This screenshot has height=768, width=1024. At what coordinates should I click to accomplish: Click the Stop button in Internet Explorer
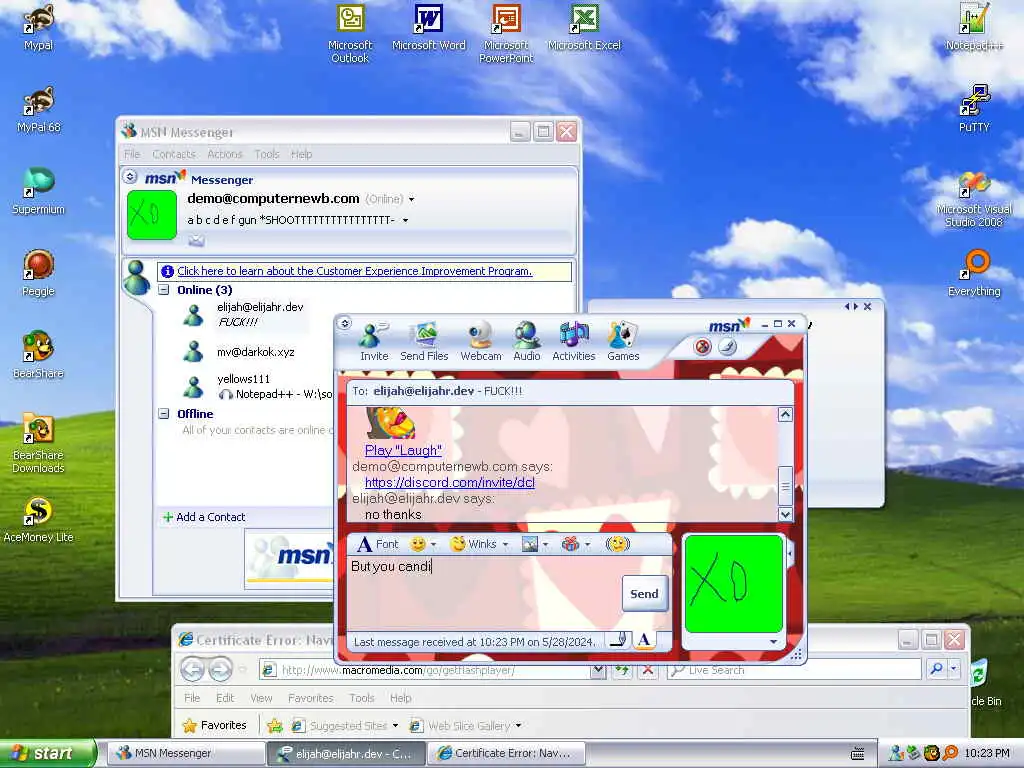[x=647, y=670]
